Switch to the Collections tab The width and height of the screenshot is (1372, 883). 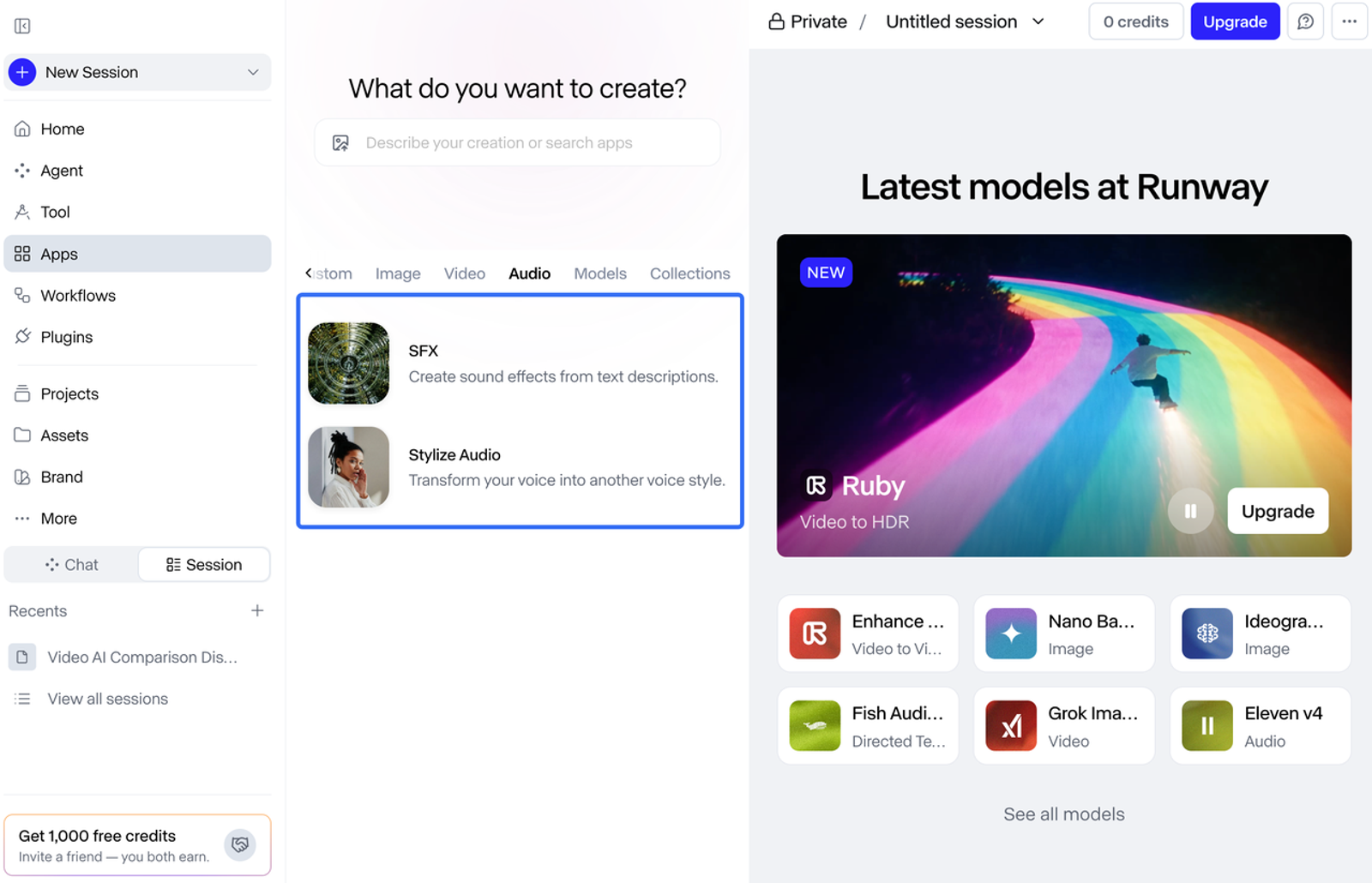[690, 273]
